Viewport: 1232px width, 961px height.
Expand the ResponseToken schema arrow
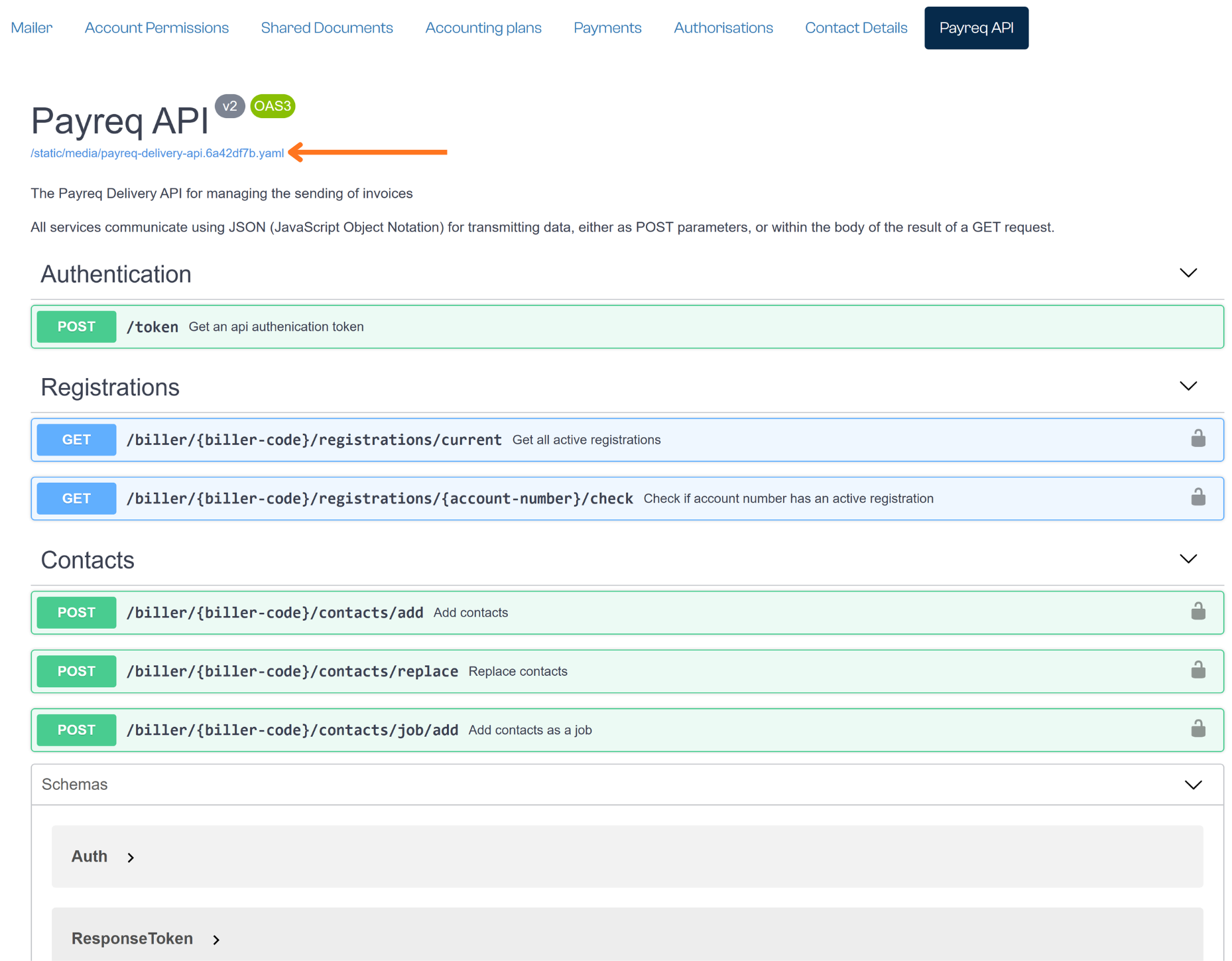pyautogui.click(x=216, y=940)
